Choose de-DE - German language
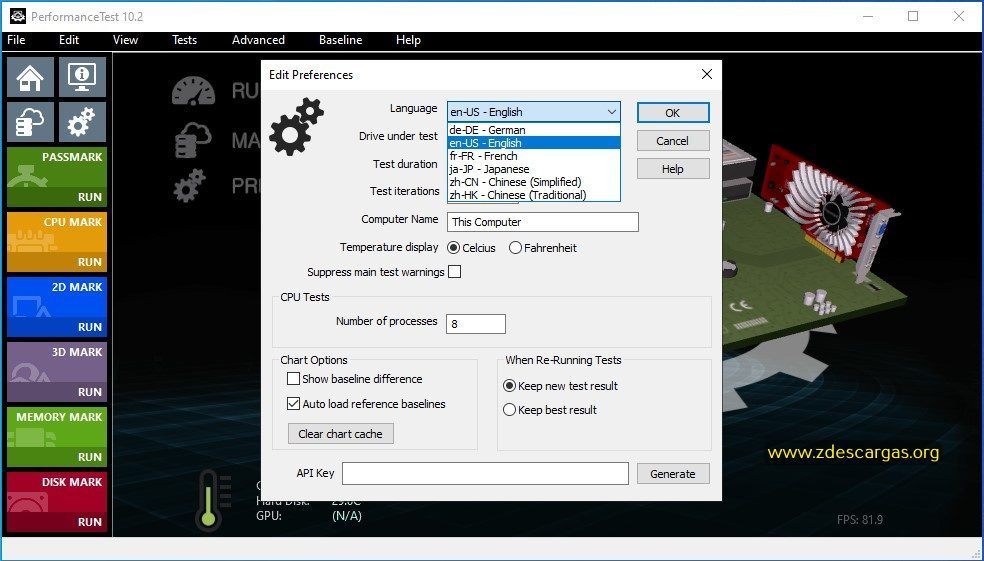Image resolution: width=984 pixels, height=561 pixels. coord(534,130)
